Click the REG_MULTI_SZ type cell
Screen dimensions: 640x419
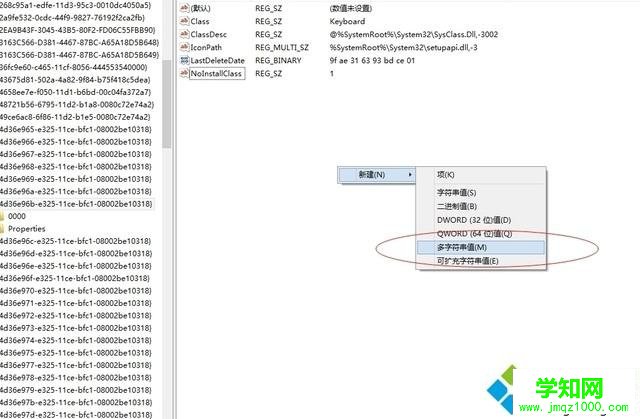(x=282, y=47)
